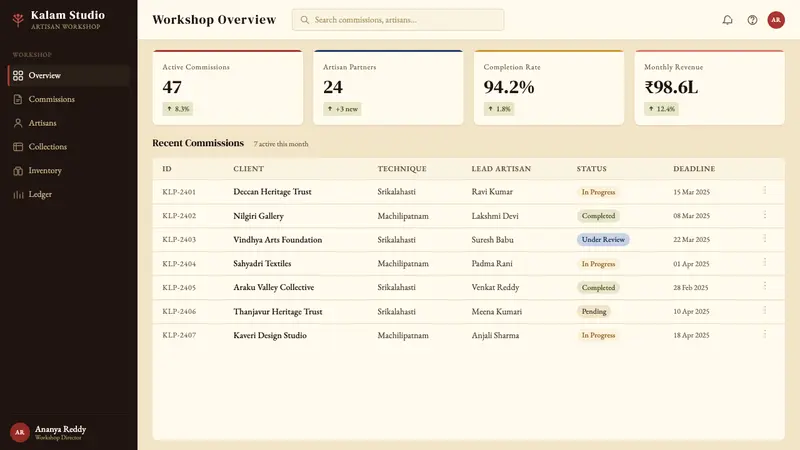Image resolution: width=800 pixels, height=450 pixels.
Task: Click In Progress status for Kaveri Design Studio
Action: coord(598,335)
